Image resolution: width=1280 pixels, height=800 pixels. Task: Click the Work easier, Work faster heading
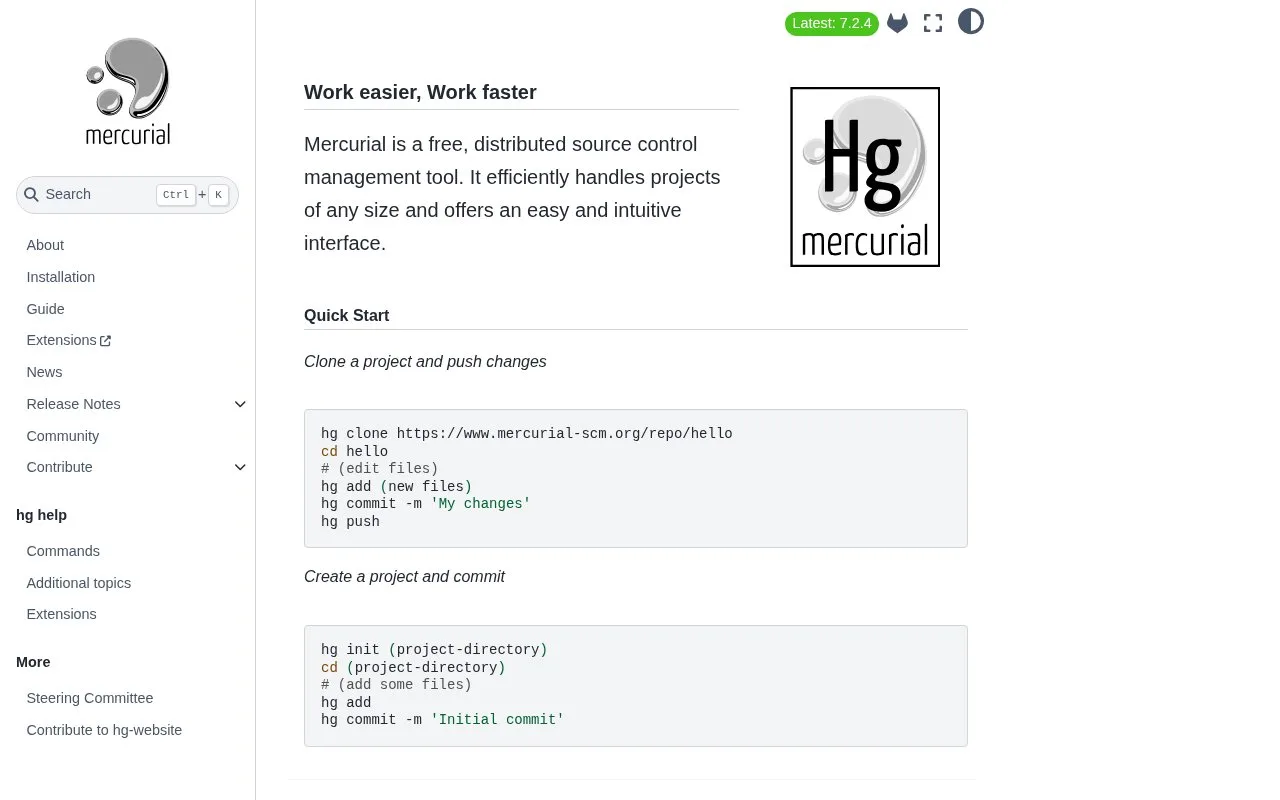point(420,92)
